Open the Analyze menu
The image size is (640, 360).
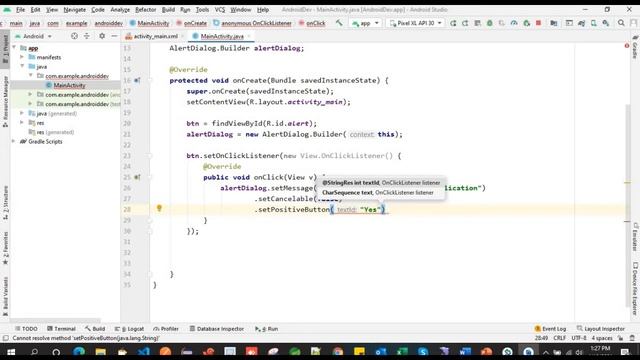pos(120,9)
